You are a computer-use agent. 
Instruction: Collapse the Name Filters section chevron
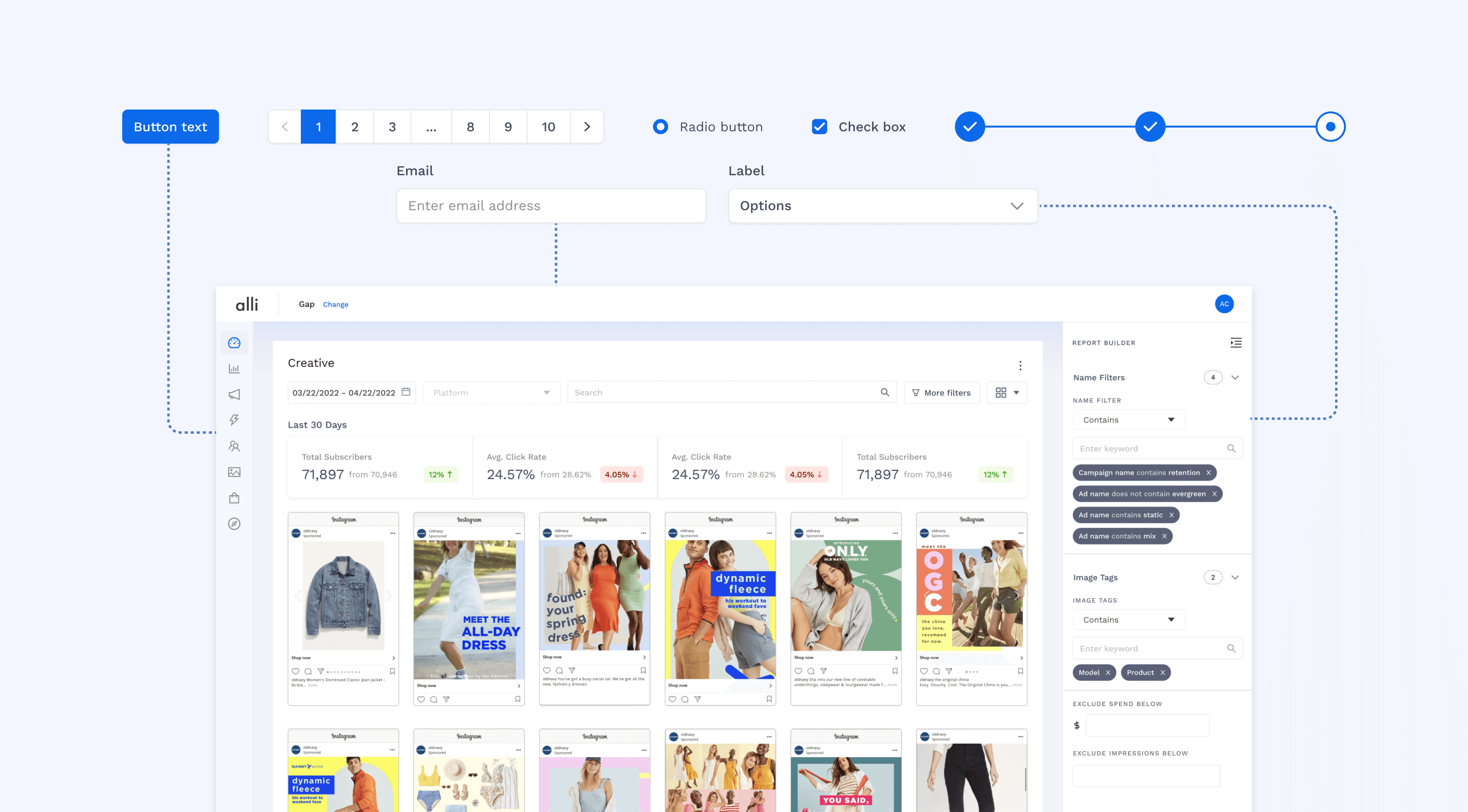[1235, 377]
